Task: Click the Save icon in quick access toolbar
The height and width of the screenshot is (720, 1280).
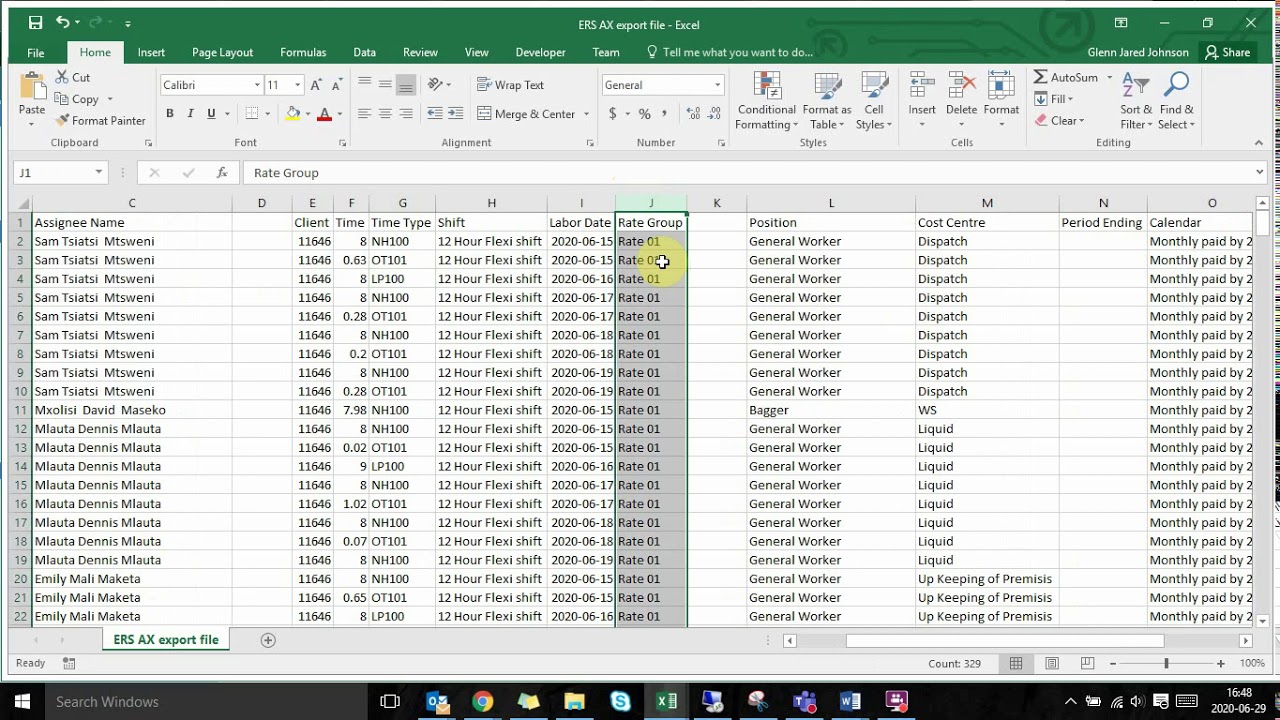Action: pyautogui.click(x=35, y=23)
